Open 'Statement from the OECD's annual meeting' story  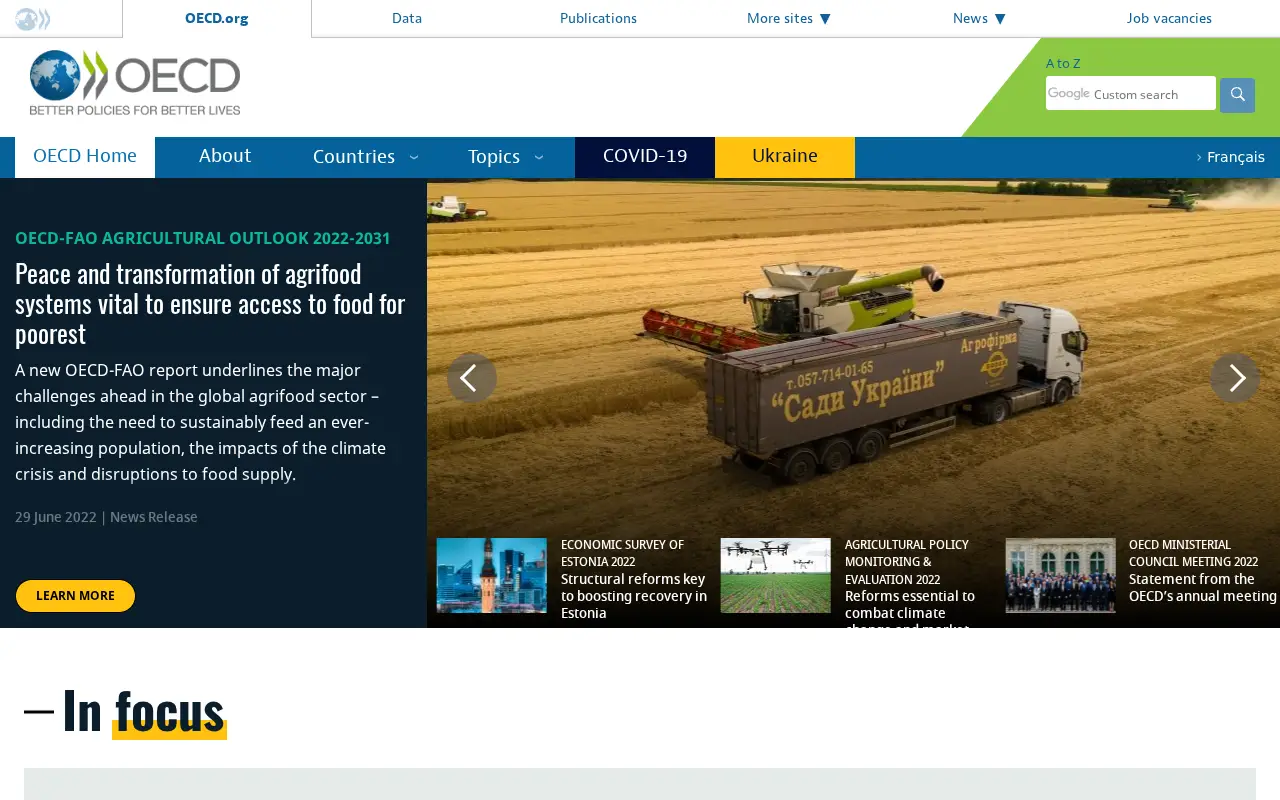pyautogui.click(x=1203, y=588)
